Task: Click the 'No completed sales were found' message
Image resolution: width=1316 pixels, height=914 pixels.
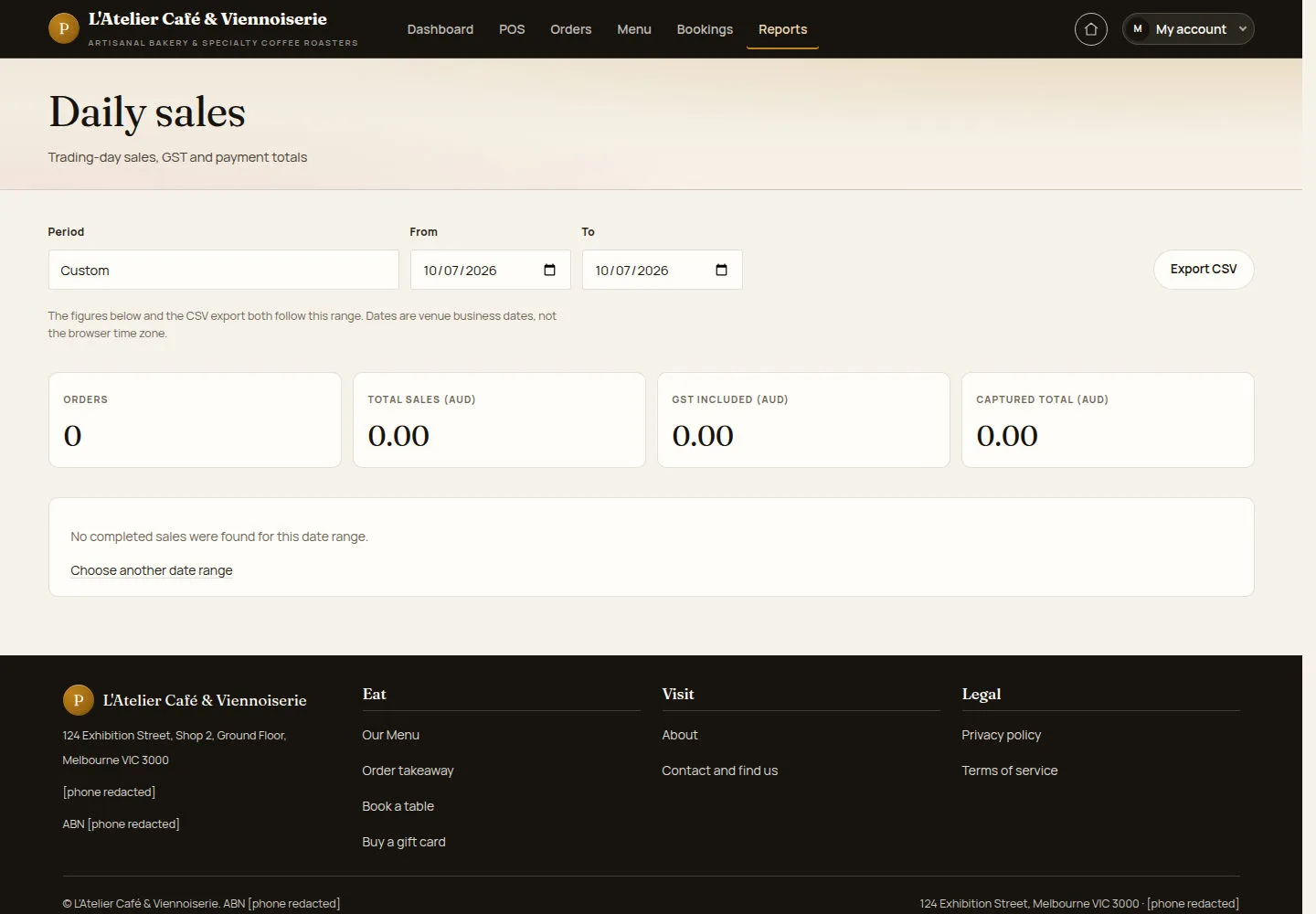Action: tap(219, 537)
